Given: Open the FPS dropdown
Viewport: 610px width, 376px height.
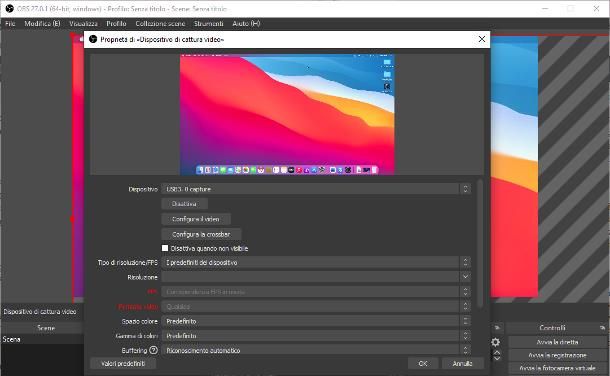Looking at the screenshot, I should pos(316,292).
